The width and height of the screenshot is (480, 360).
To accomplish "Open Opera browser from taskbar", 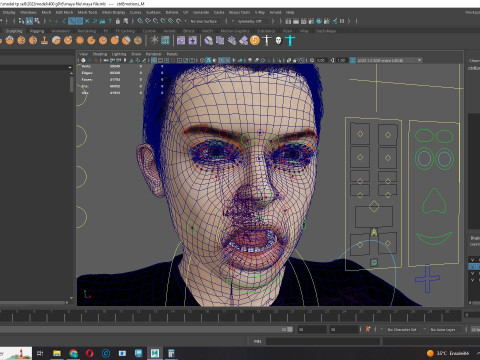I will click(x=90, y=353).
